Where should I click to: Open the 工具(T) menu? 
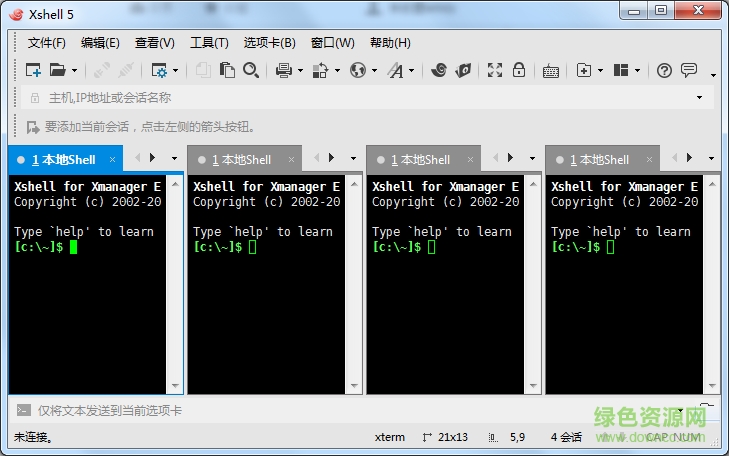(209, 43)
